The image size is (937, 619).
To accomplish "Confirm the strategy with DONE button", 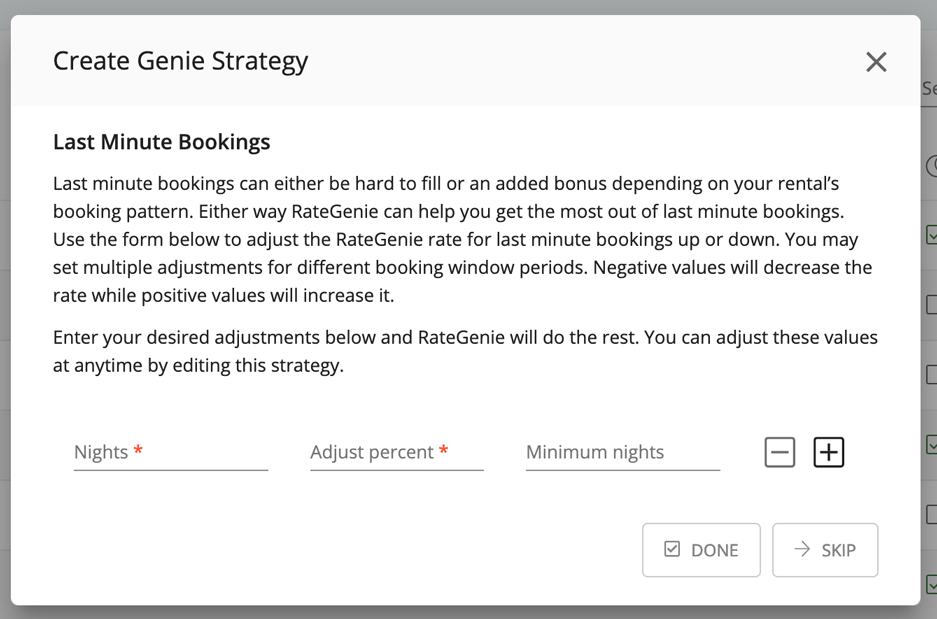I will (x=701, y=550).
